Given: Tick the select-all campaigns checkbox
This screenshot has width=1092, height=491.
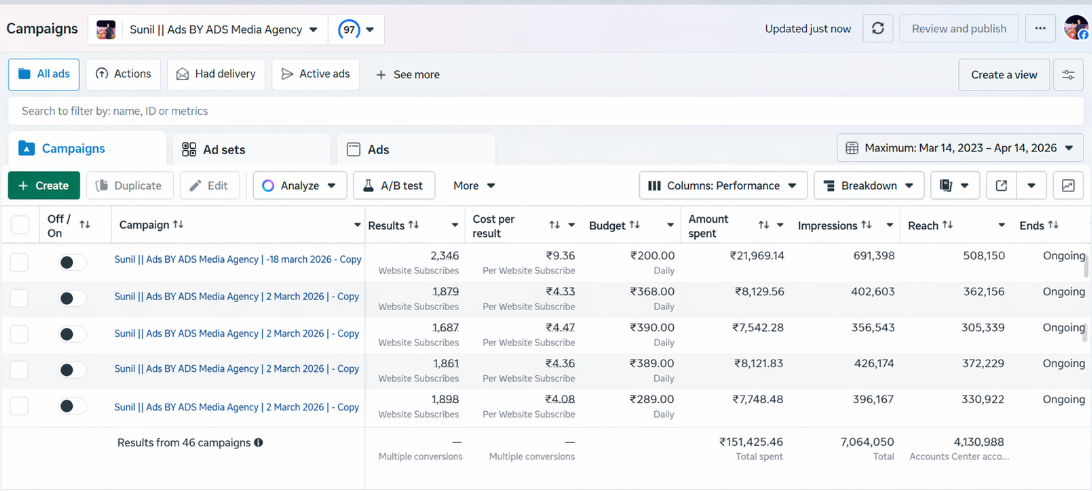Looking at the screenshot, I should (20, 225).
